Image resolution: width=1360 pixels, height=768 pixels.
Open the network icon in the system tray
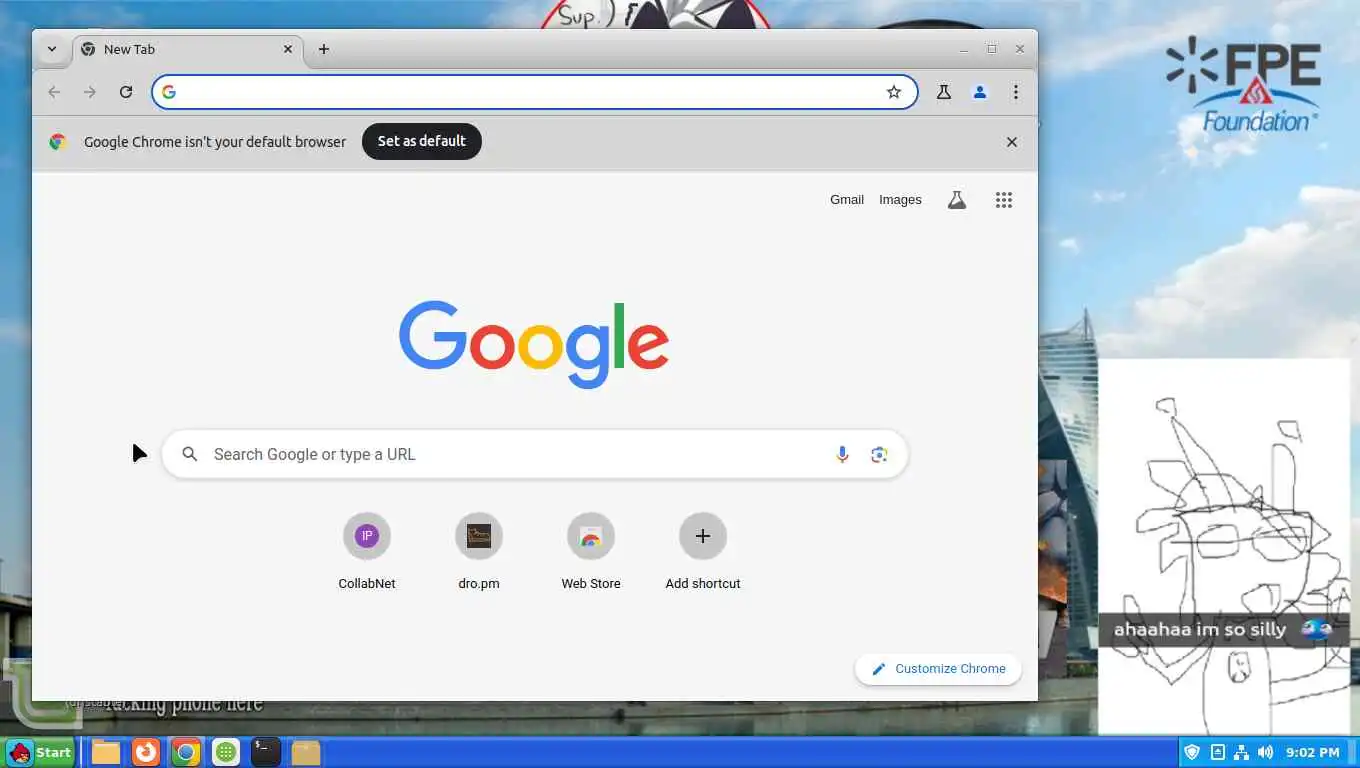[1241, 752]
